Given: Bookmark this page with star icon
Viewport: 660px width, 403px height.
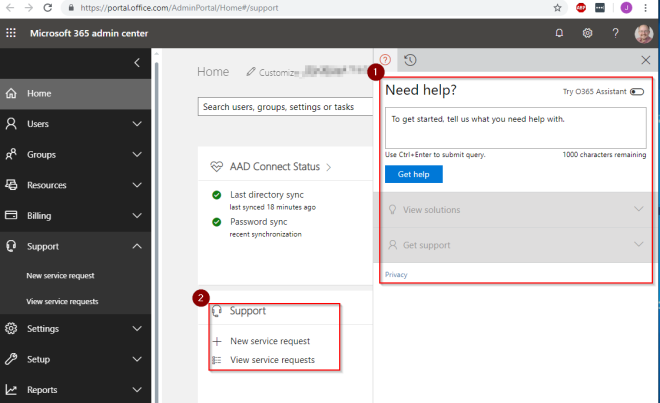Looking at the screenshot, I should [557, 8].
